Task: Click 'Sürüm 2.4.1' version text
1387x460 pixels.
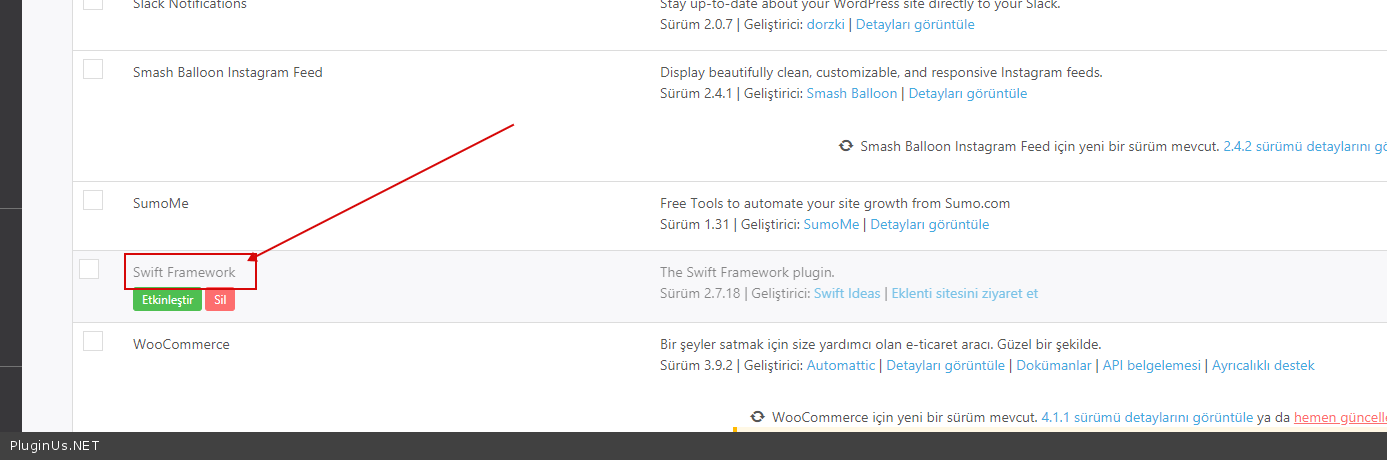Action: [x=697, y=94]
